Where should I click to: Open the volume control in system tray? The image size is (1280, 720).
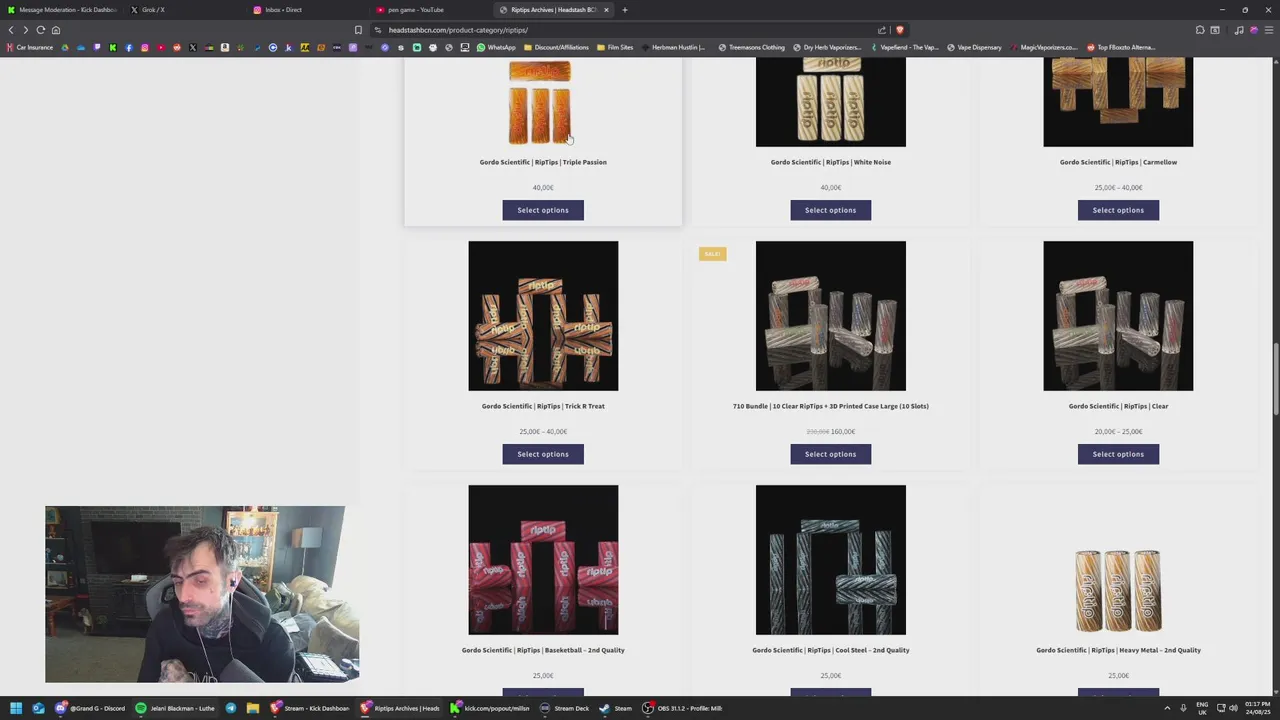tap(1233, 708)
